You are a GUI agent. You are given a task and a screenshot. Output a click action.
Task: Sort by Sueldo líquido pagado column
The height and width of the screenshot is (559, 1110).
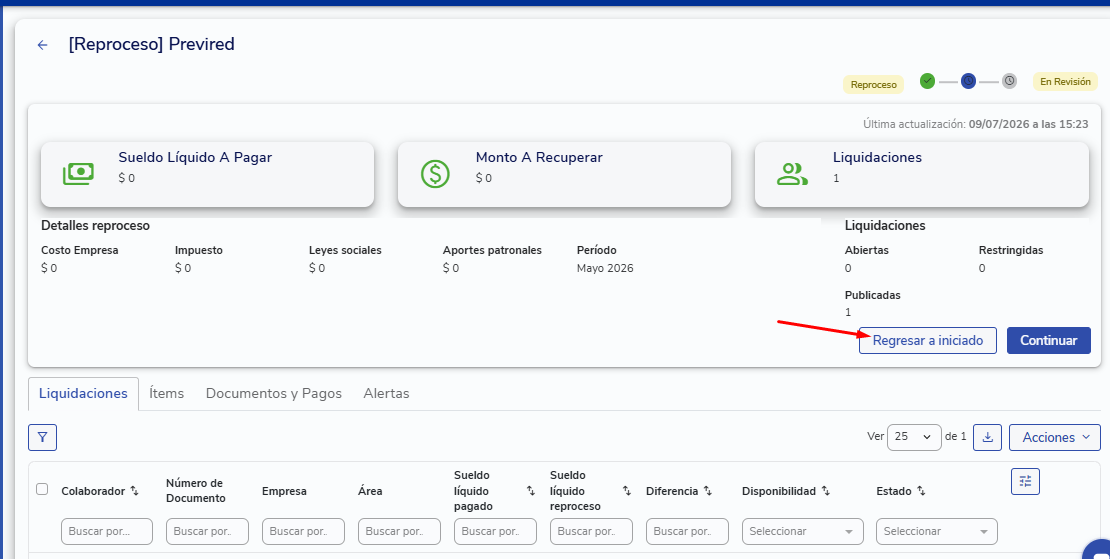(531, 491)
